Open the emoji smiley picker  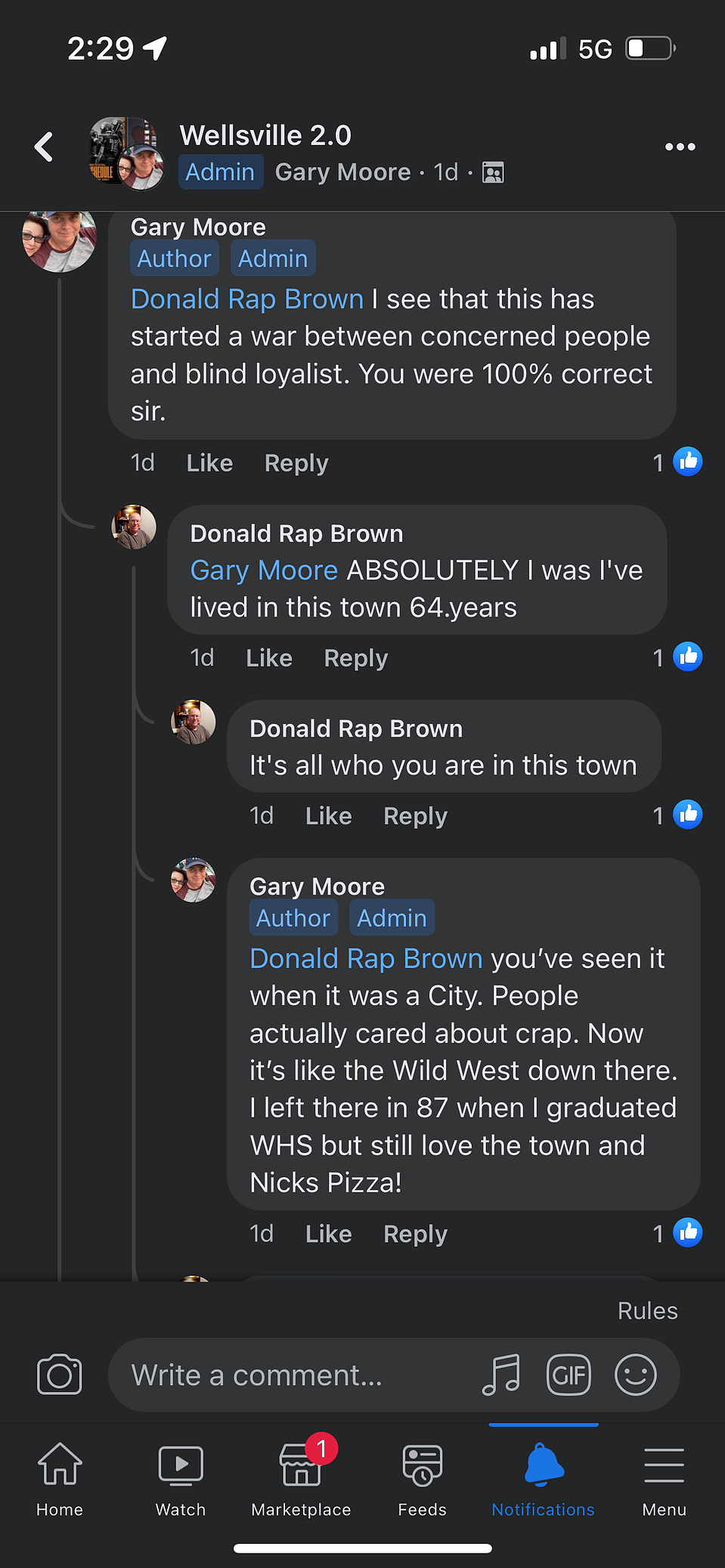click(636, 1375)
